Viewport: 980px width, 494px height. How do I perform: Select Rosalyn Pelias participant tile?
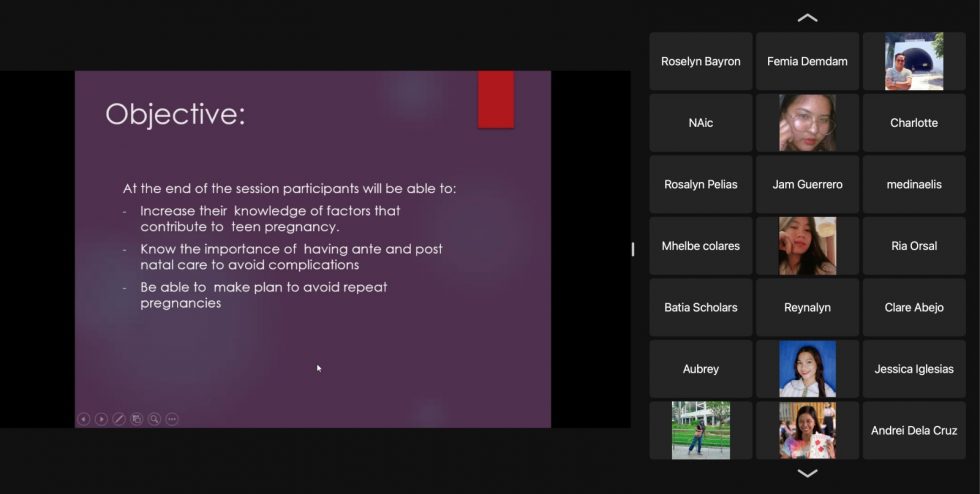(701, 184)
